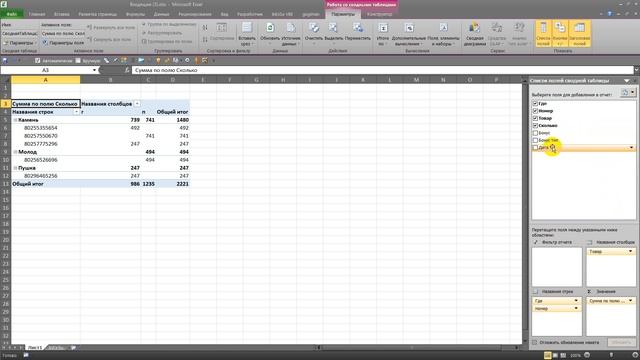
Task: Click the Active Field name box
Action: coord(63,33)
